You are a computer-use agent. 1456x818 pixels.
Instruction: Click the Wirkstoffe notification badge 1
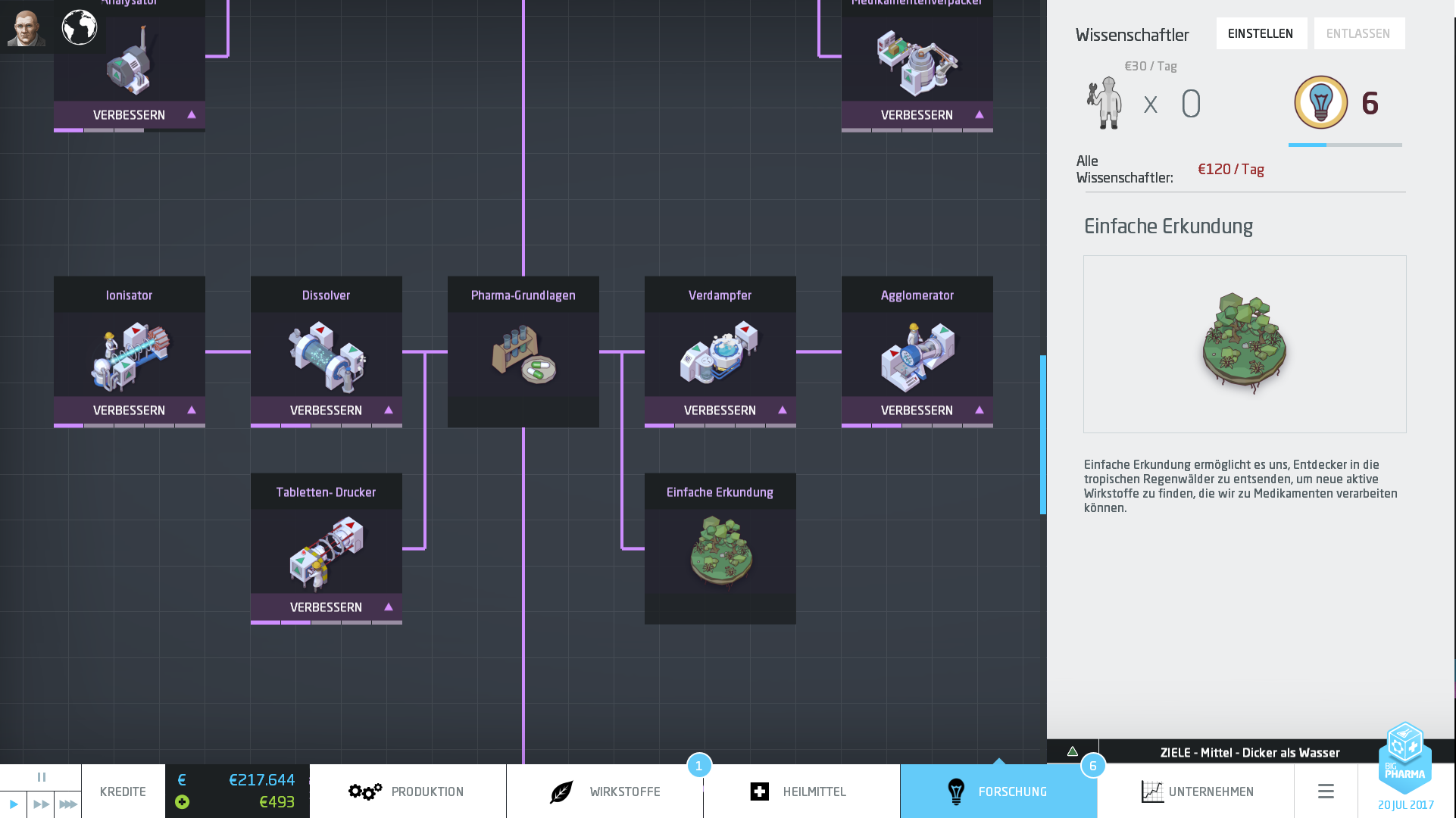[x=699, y=765]
